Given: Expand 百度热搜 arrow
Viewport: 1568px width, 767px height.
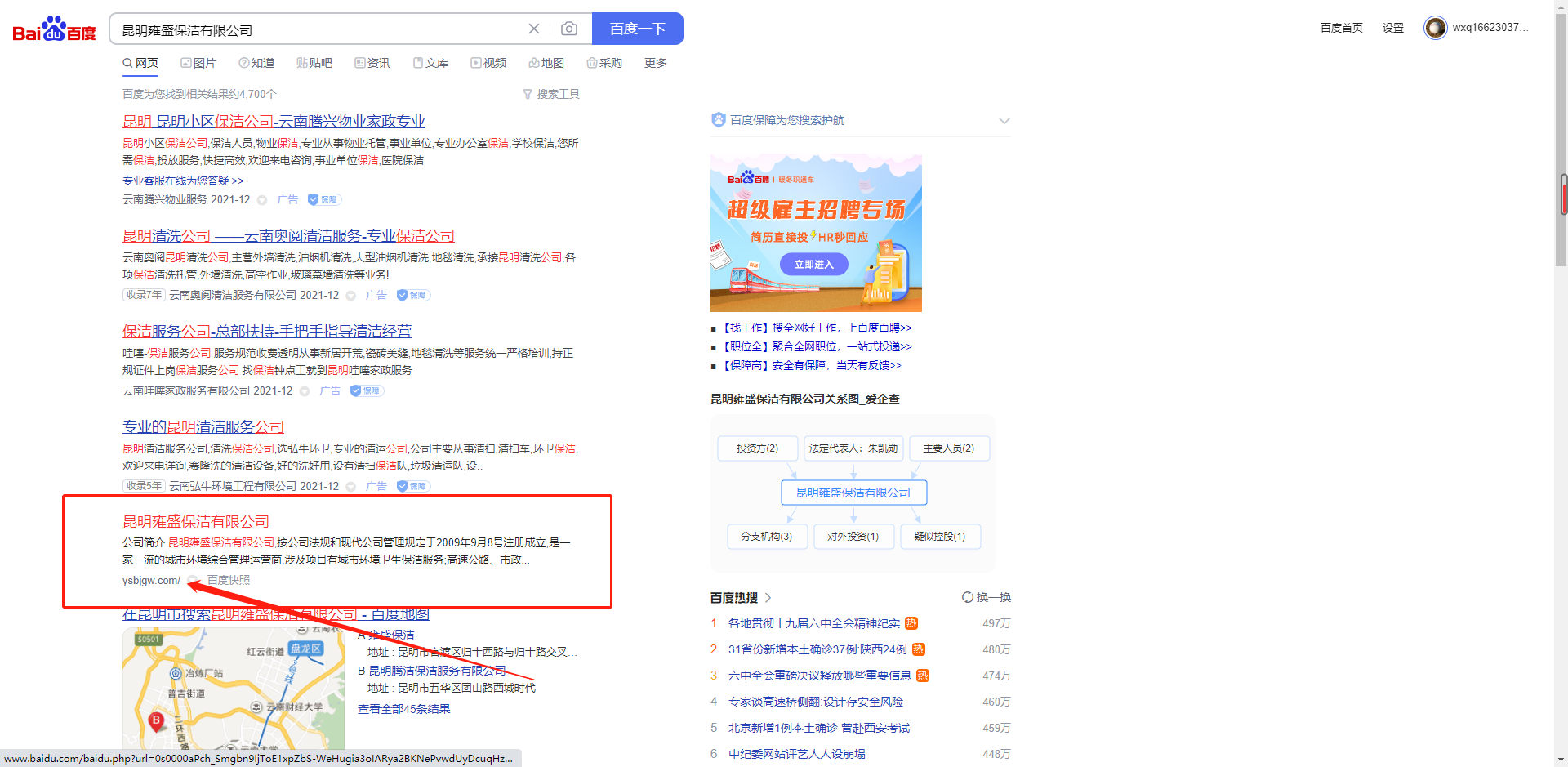Looking at the screenshot, I should (x=768, y=598).
